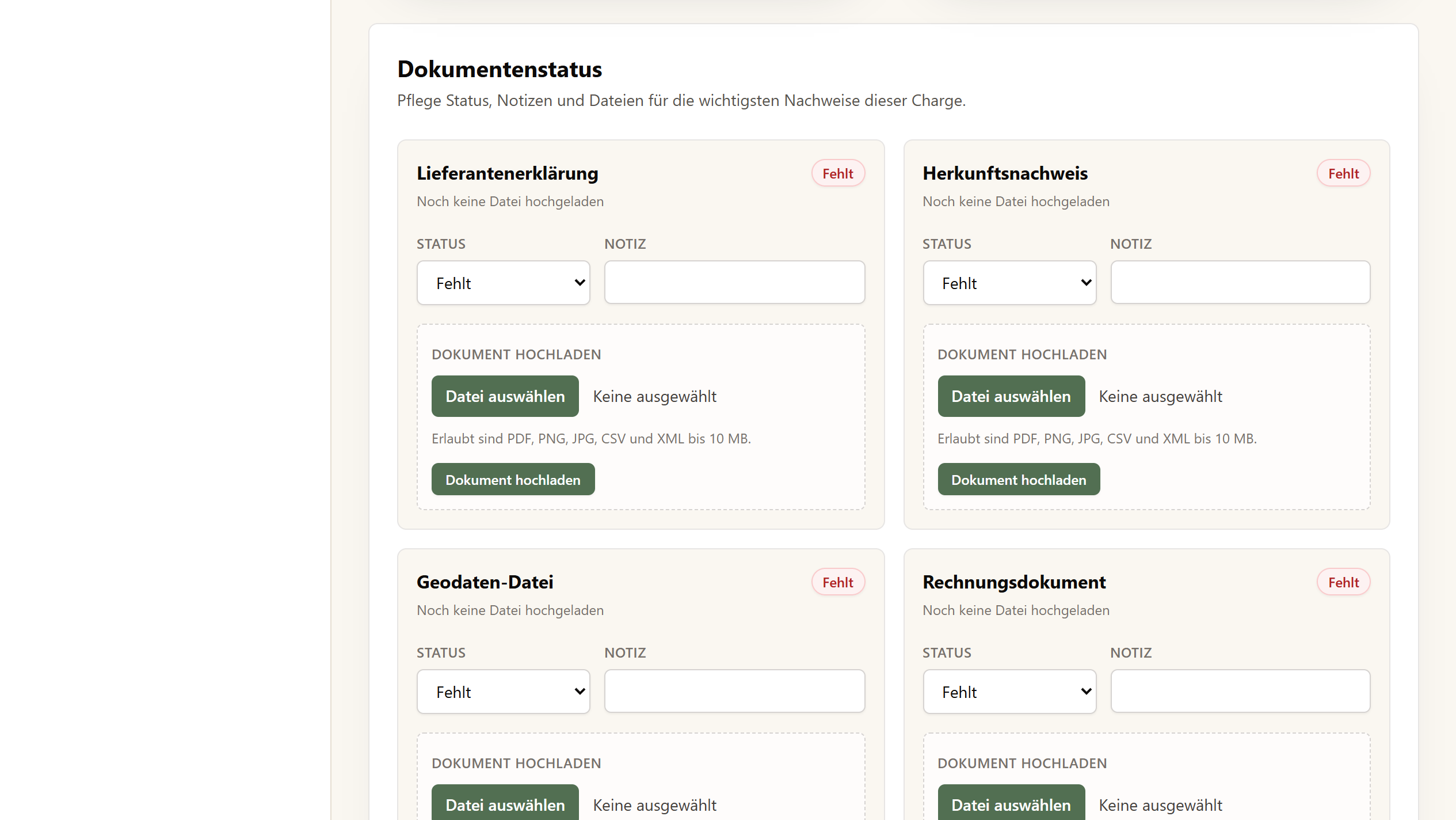Click the Rechnungsdokument Notiz input field

[x=1240, y=691]
